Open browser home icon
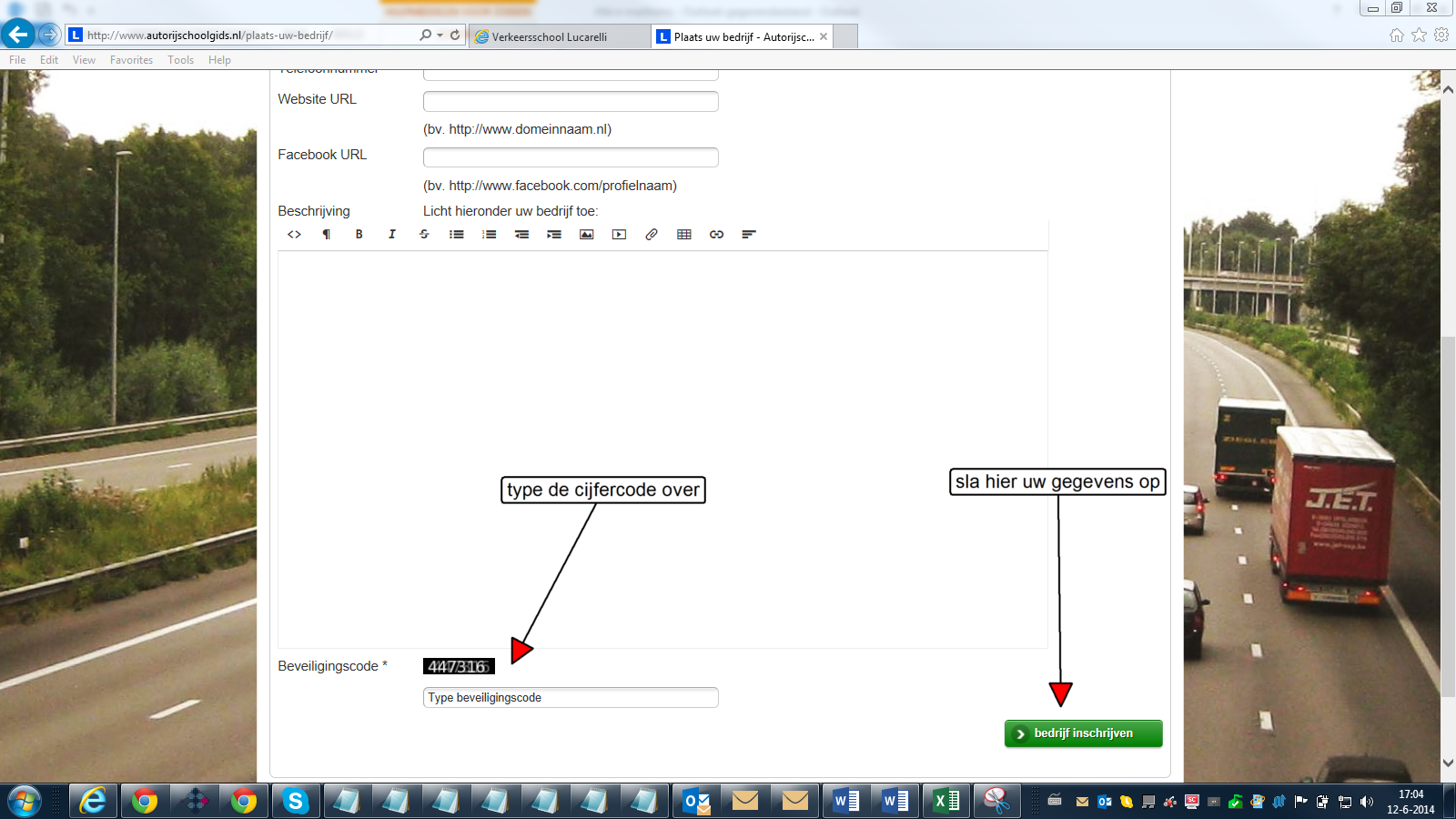The width and height of the screenshot is (1456, 819). point(1397,35)
